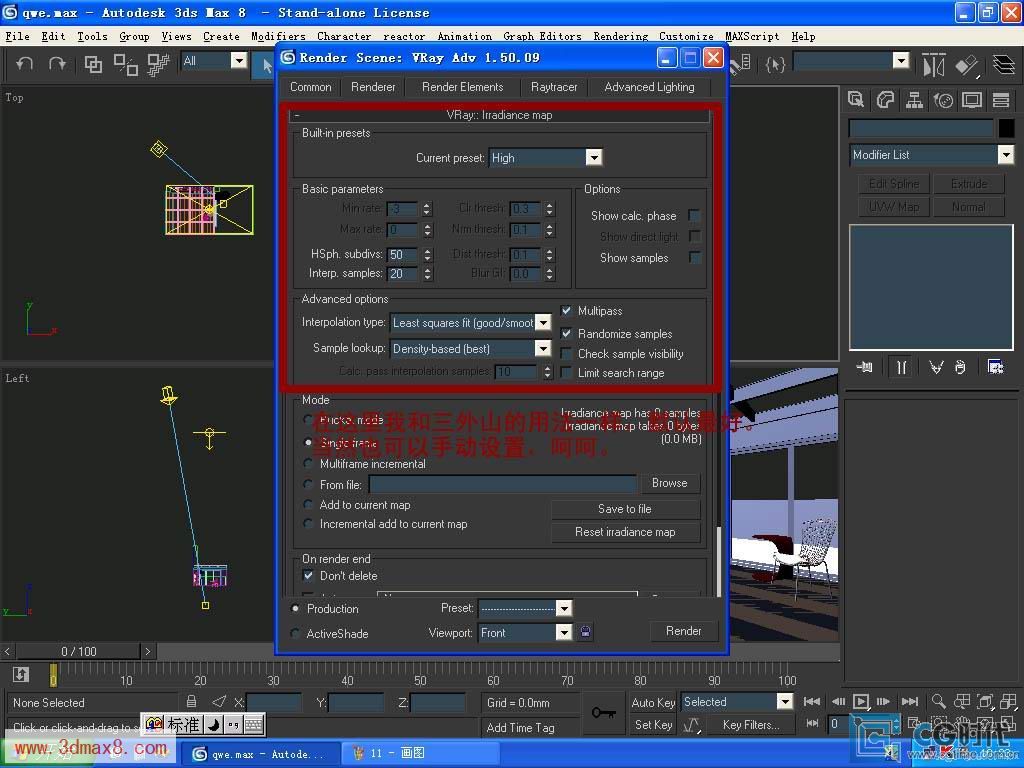
Task: Click the Unlink Selection toolbar icon
Action: coord(125,64)
